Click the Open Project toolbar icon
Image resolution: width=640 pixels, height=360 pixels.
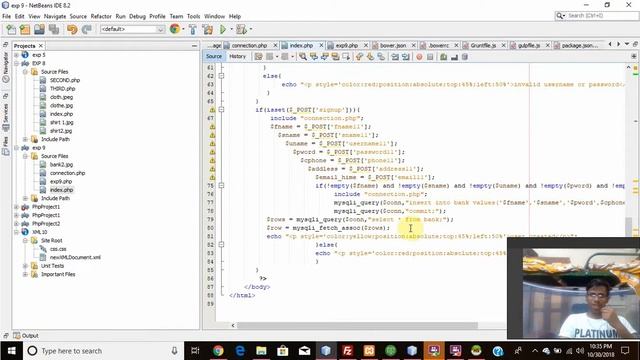pos(39,29)
